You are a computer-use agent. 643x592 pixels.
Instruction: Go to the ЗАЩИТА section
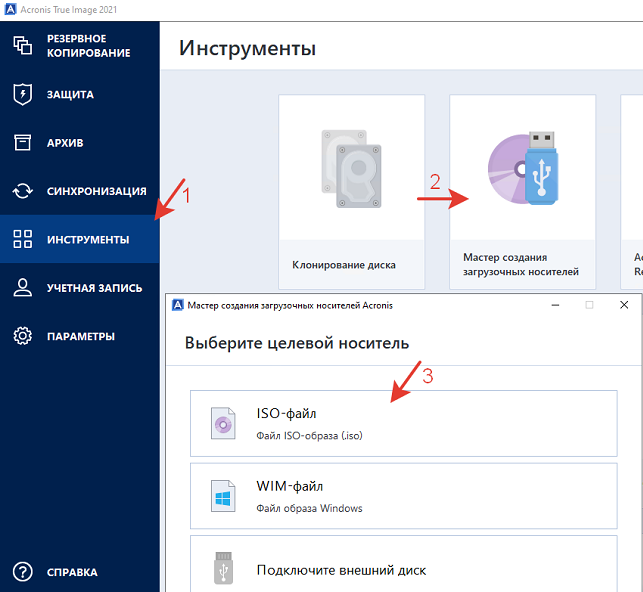point(80,94)
